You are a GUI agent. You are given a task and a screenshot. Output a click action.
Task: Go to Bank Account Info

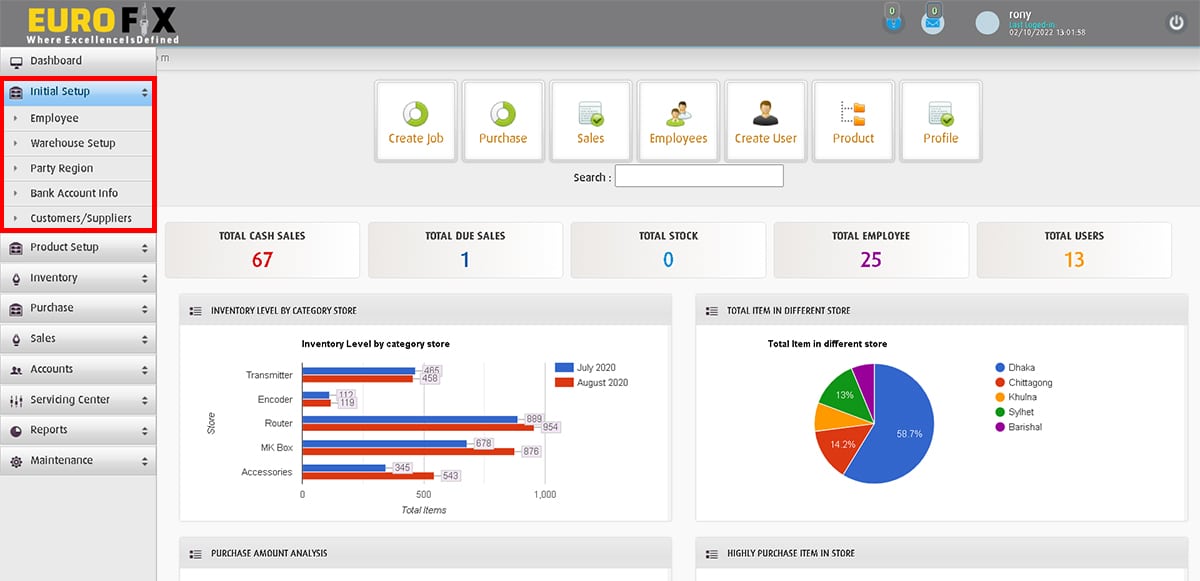[74, 193]
